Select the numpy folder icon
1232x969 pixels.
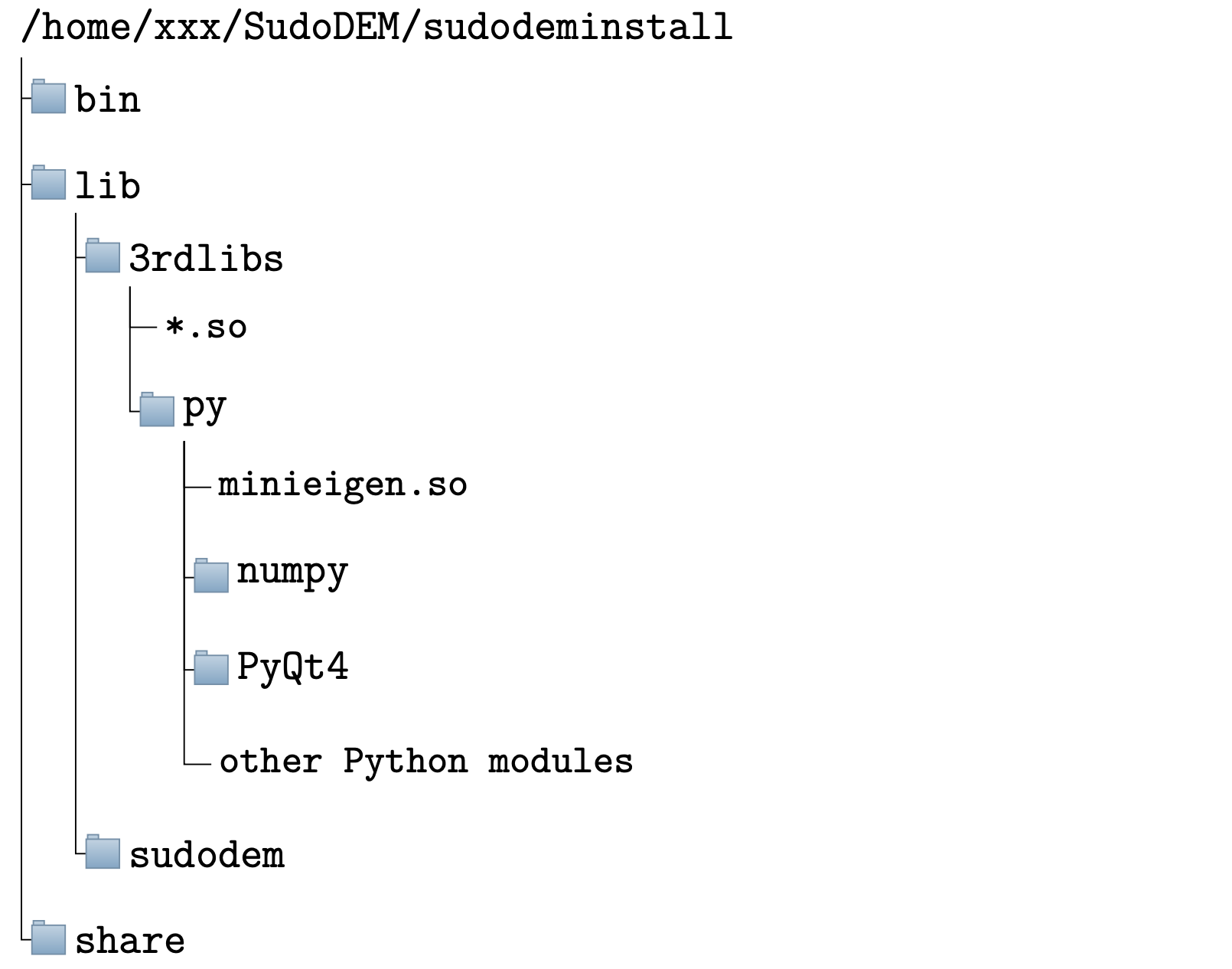(x=211, y=576)
